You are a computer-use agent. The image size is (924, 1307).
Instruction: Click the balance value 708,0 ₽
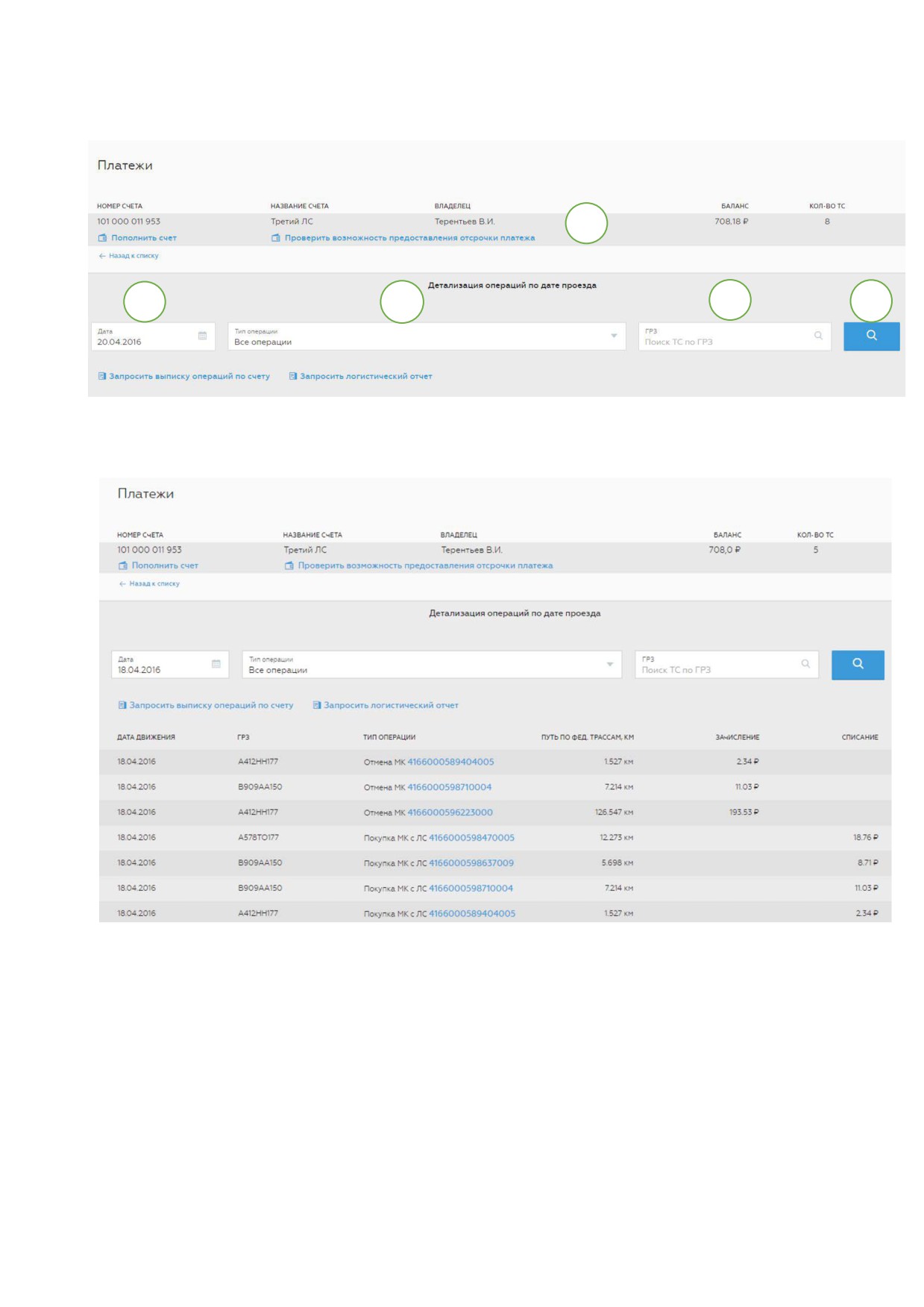coord(725,550)
